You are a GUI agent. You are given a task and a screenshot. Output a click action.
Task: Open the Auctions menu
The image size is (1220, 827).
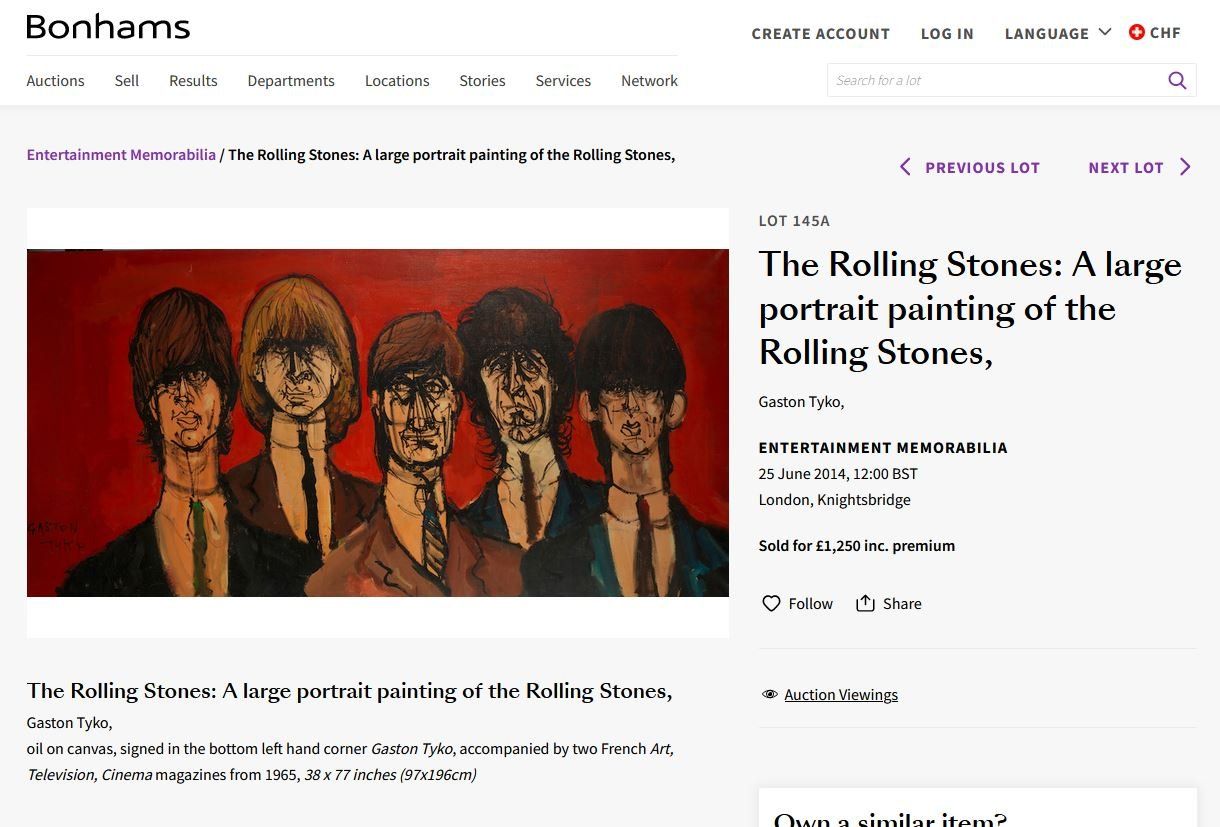click(x=55, y=81)
